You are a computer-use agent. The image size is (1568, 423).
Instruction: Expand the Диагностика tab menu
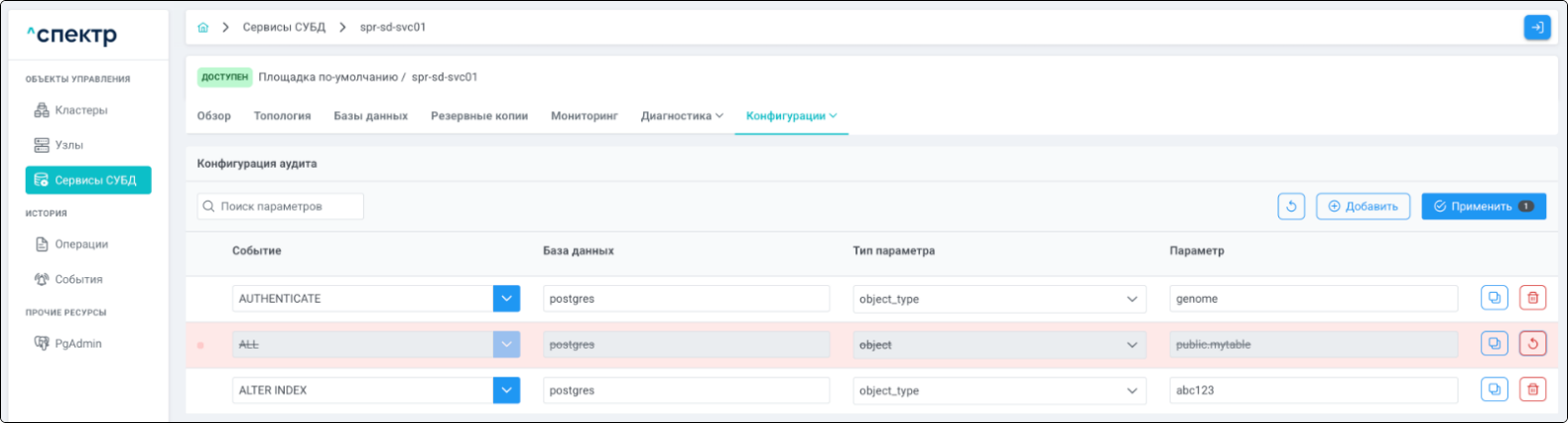coord(682,116)
